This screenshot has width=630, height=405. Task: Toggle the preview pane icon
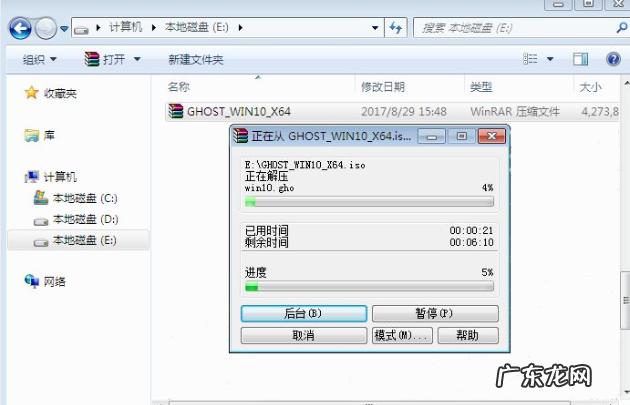(581, 59)
